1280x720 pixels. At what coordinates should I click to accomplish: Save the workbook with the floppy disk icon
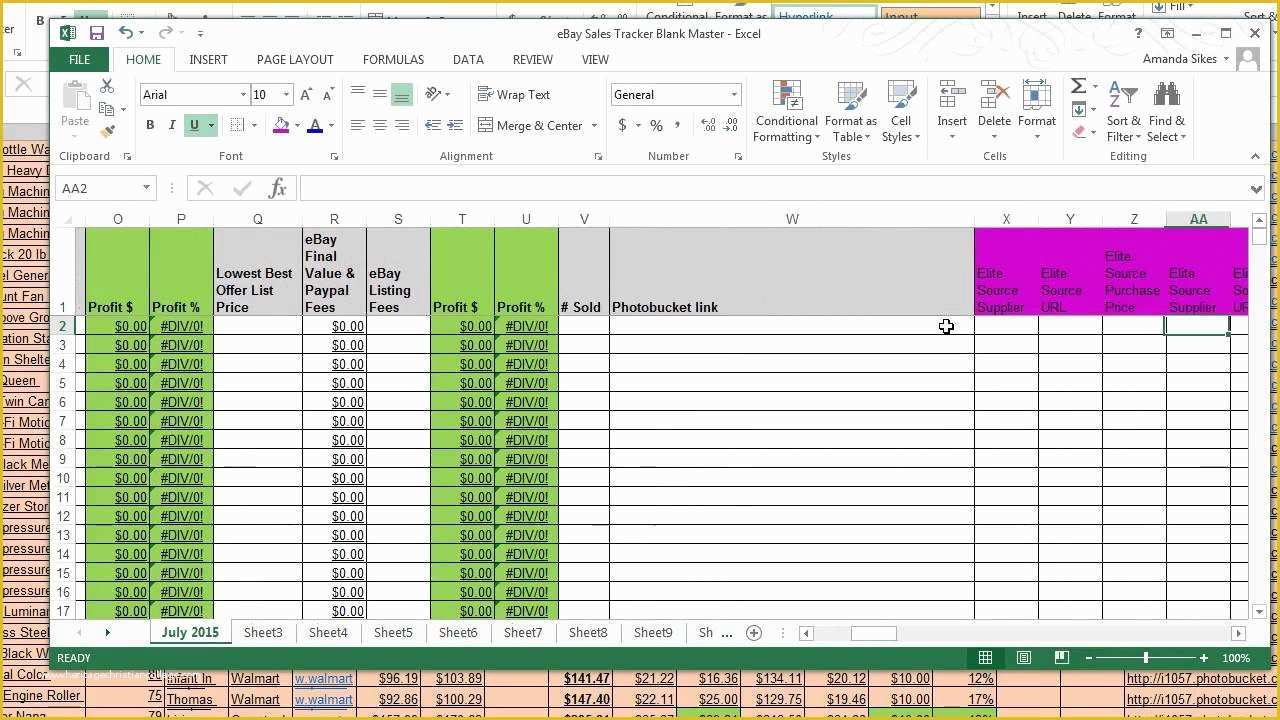[x=97, y=33]
